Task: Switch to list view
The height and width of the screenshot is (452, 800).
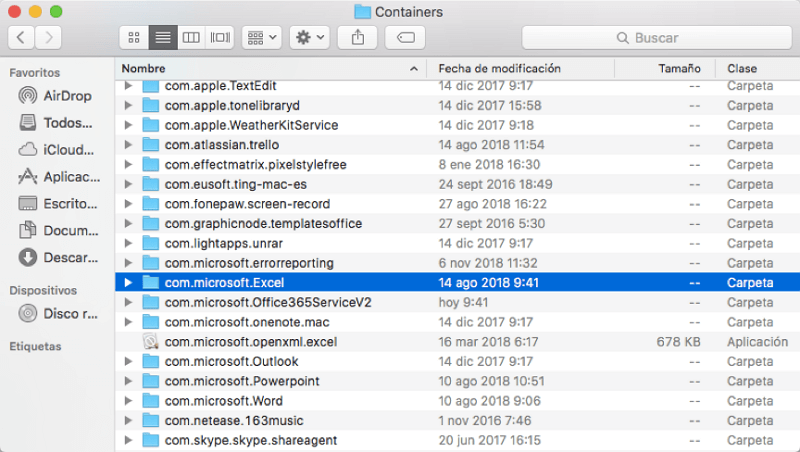Action: point(163,38)
